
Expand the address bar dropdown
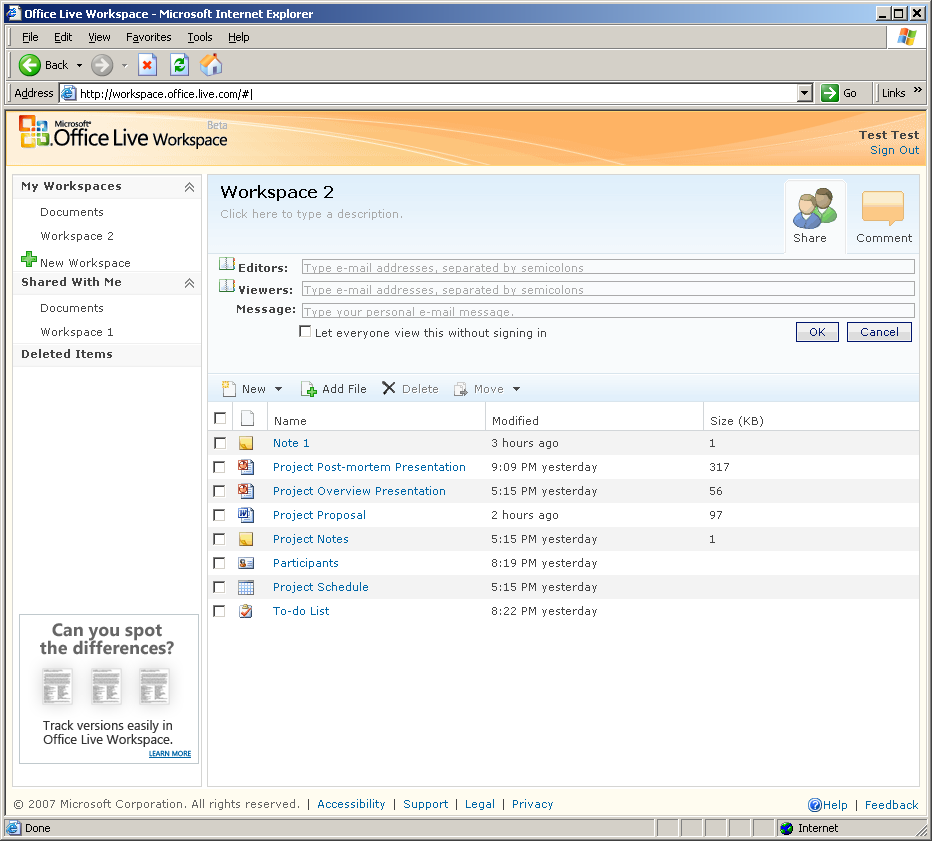tap(805, 93)
